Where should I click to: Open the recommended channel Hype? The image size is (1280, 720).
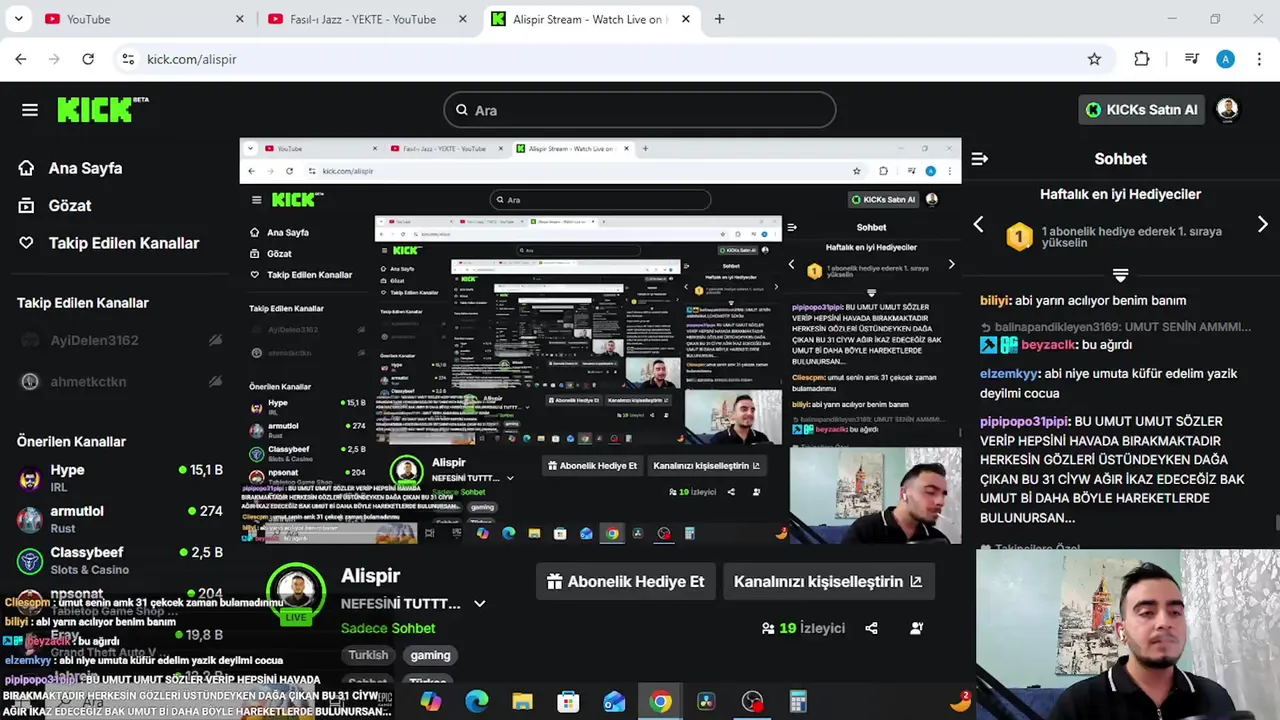(x=120, y=478)
